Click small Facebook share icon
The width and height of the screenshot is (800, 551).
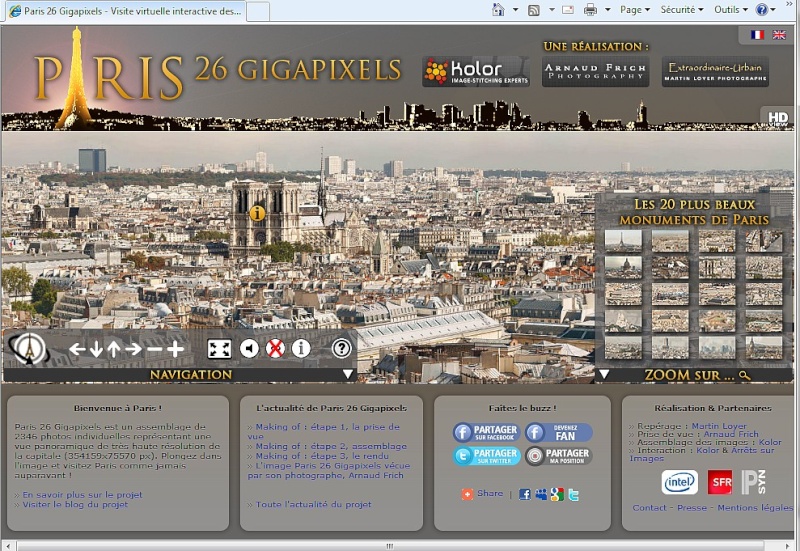click(x=524, y=494)
